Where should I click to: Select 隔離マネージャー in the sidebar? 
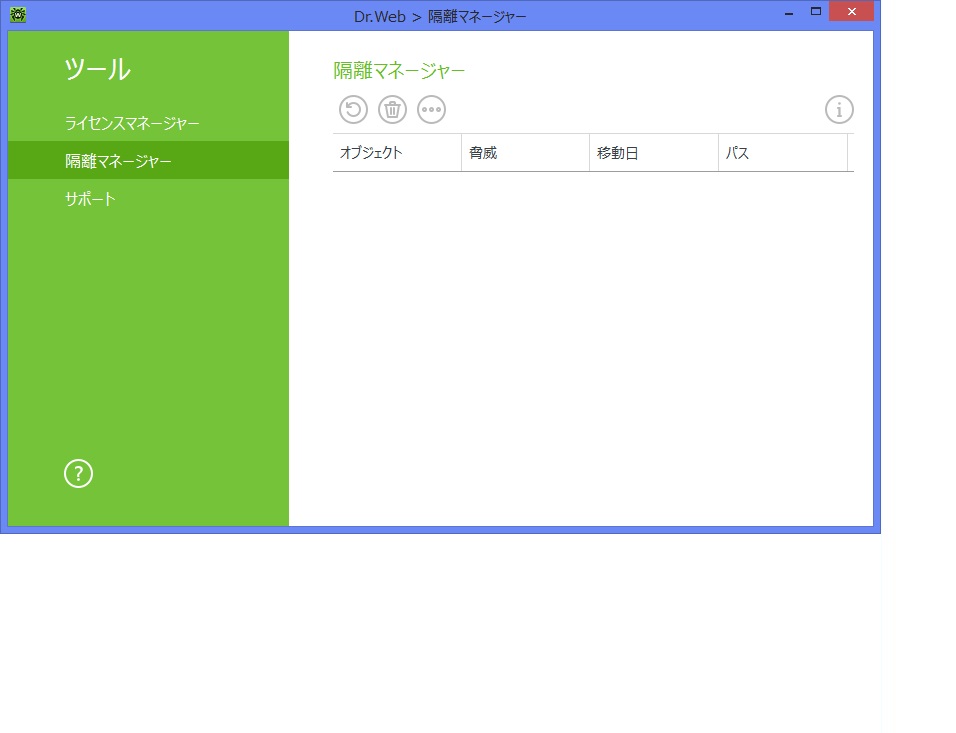click(118, 161)
